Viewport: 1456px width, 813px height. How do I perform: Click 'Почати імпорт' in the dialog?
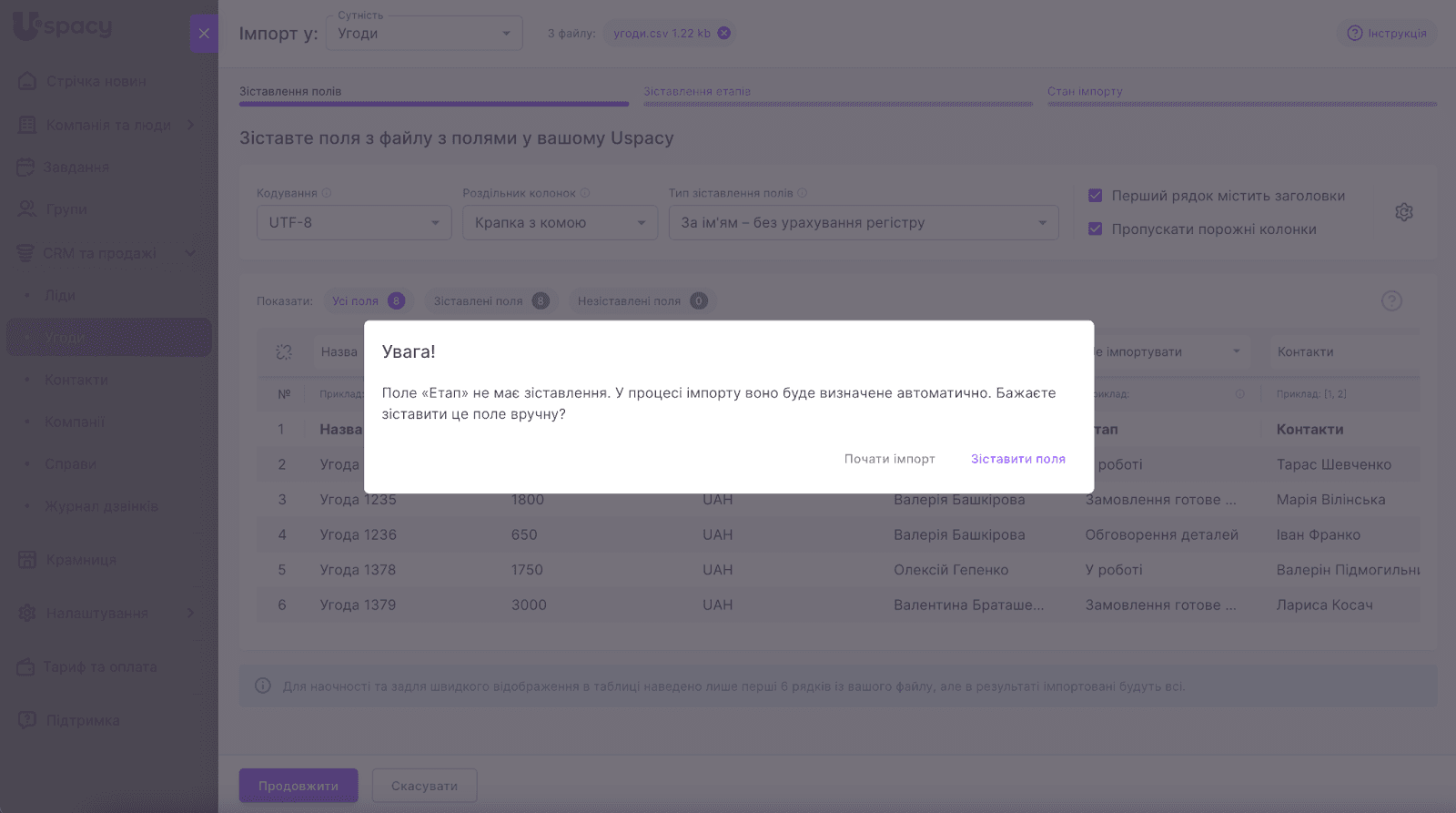pos(889,459)
